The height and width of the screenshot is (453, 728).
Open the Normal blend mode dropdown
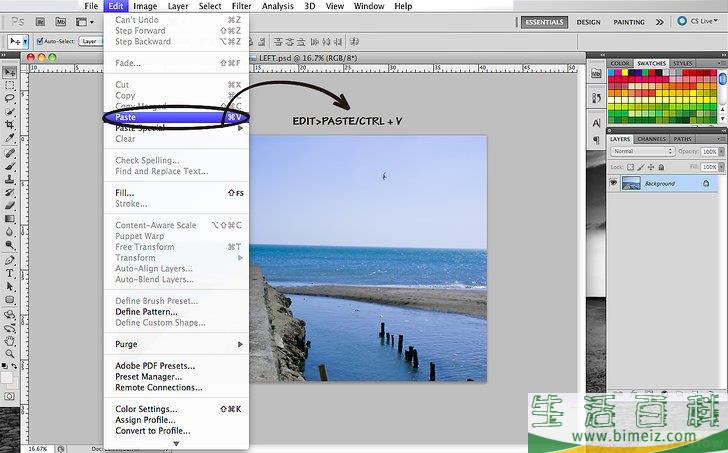[x=642, y=152]
